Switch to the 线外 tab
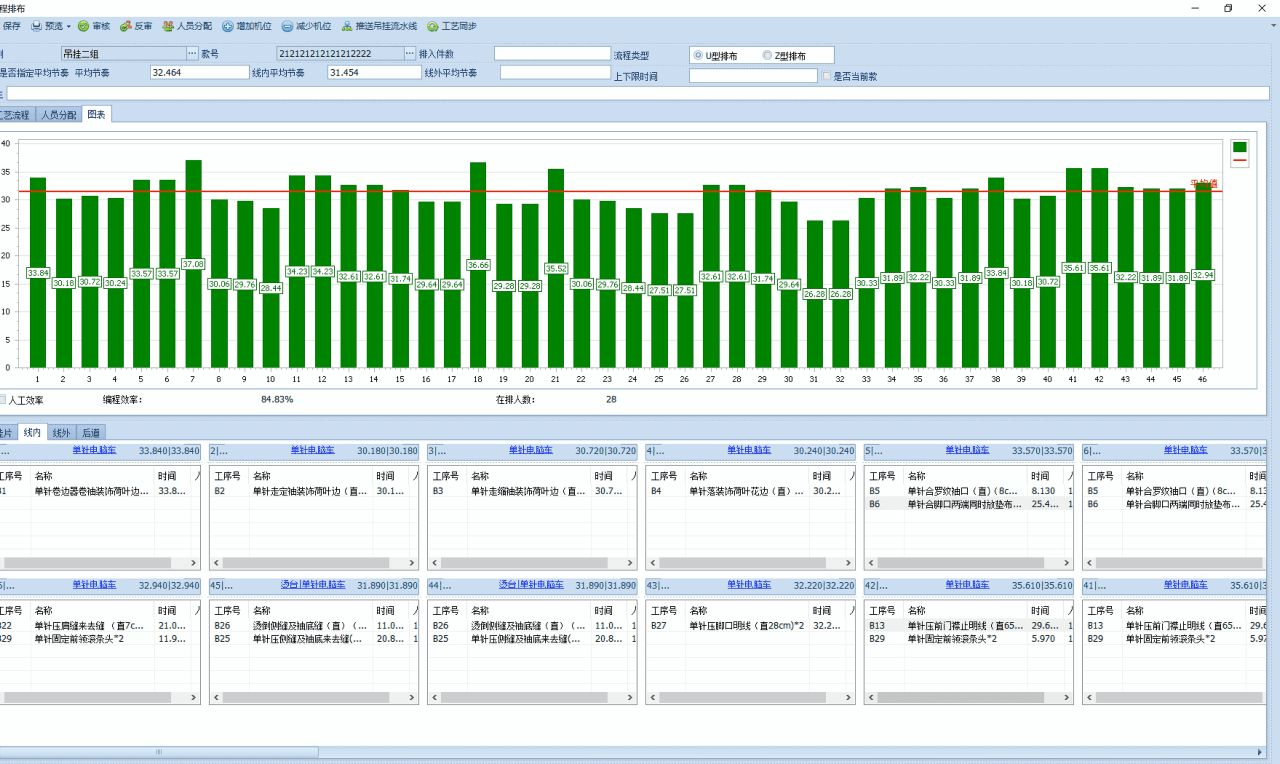The width and height of the screenshot is (1280, 764). 61,433
